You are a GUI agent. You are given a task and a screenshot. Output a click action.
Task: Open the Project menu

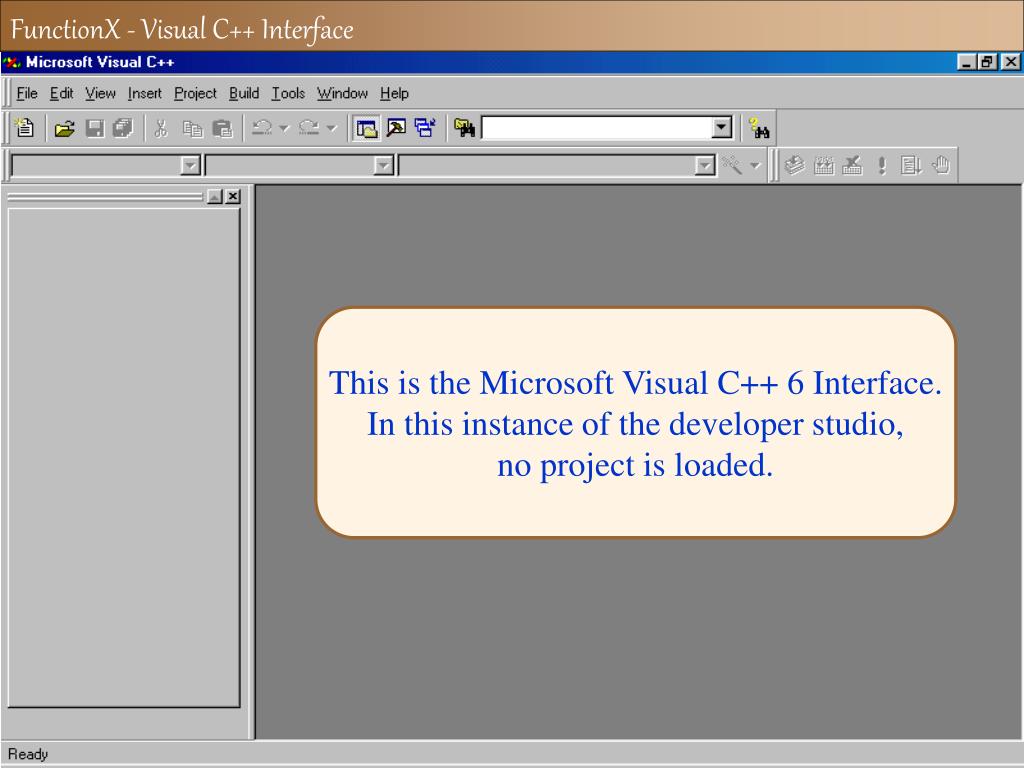click(195, 93)
